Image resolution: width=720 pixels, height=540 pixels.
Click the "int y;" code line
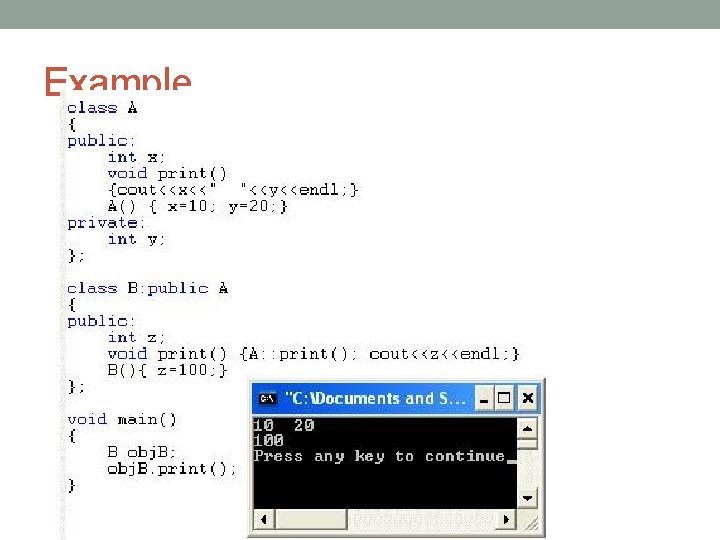click(136, 239)
